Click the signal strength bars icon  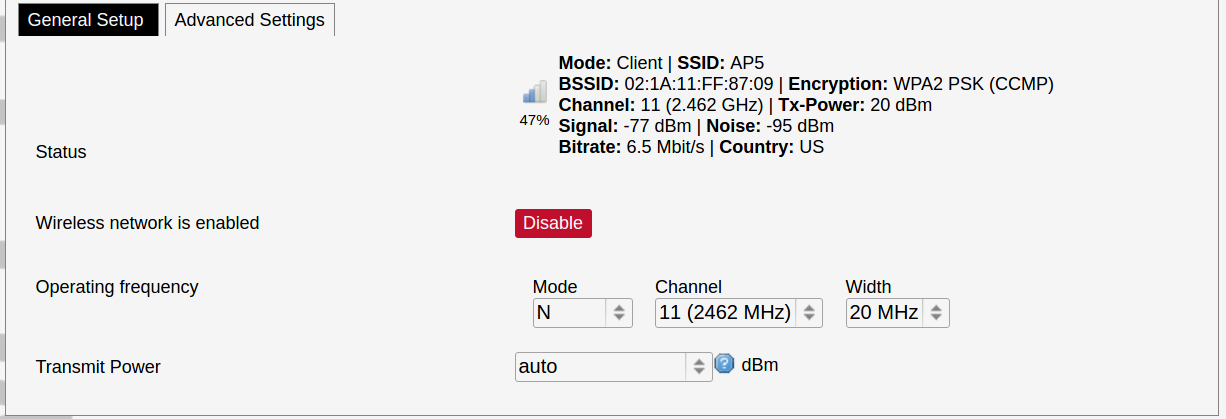tap(535, 92)
